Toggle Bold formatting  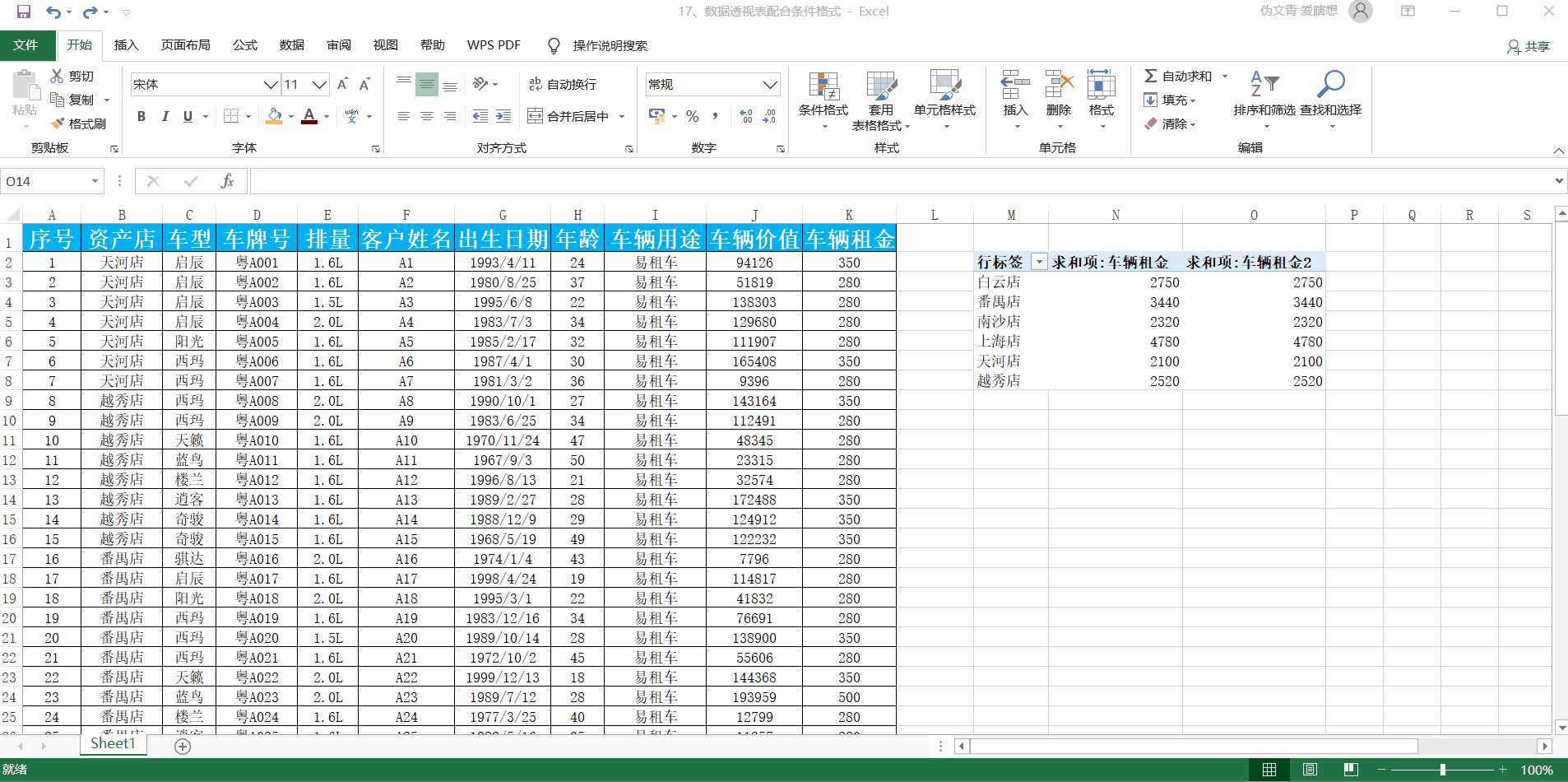tap(141, 116)
